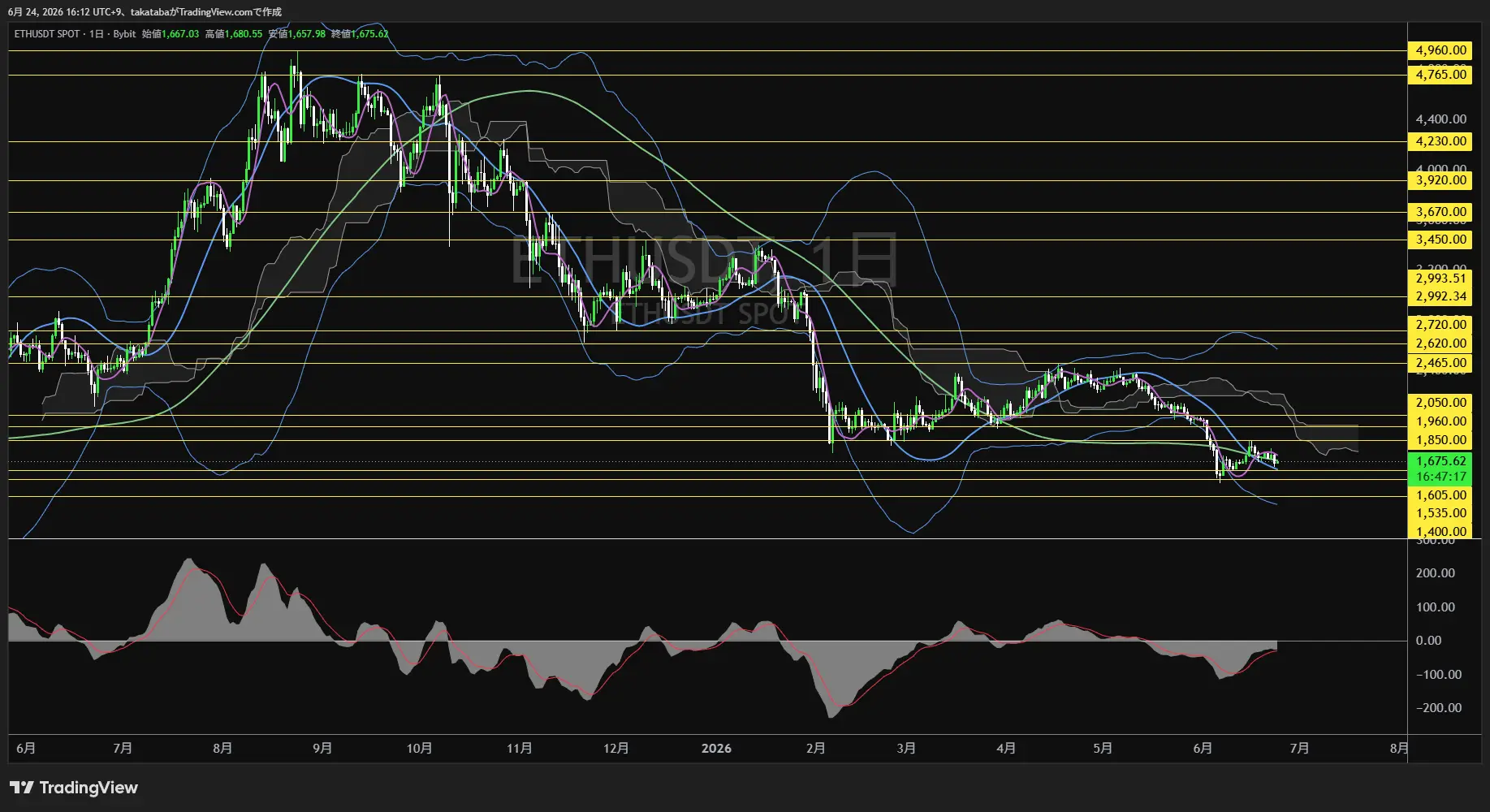Select the 1,960.00 price level label

(1441, 421)
